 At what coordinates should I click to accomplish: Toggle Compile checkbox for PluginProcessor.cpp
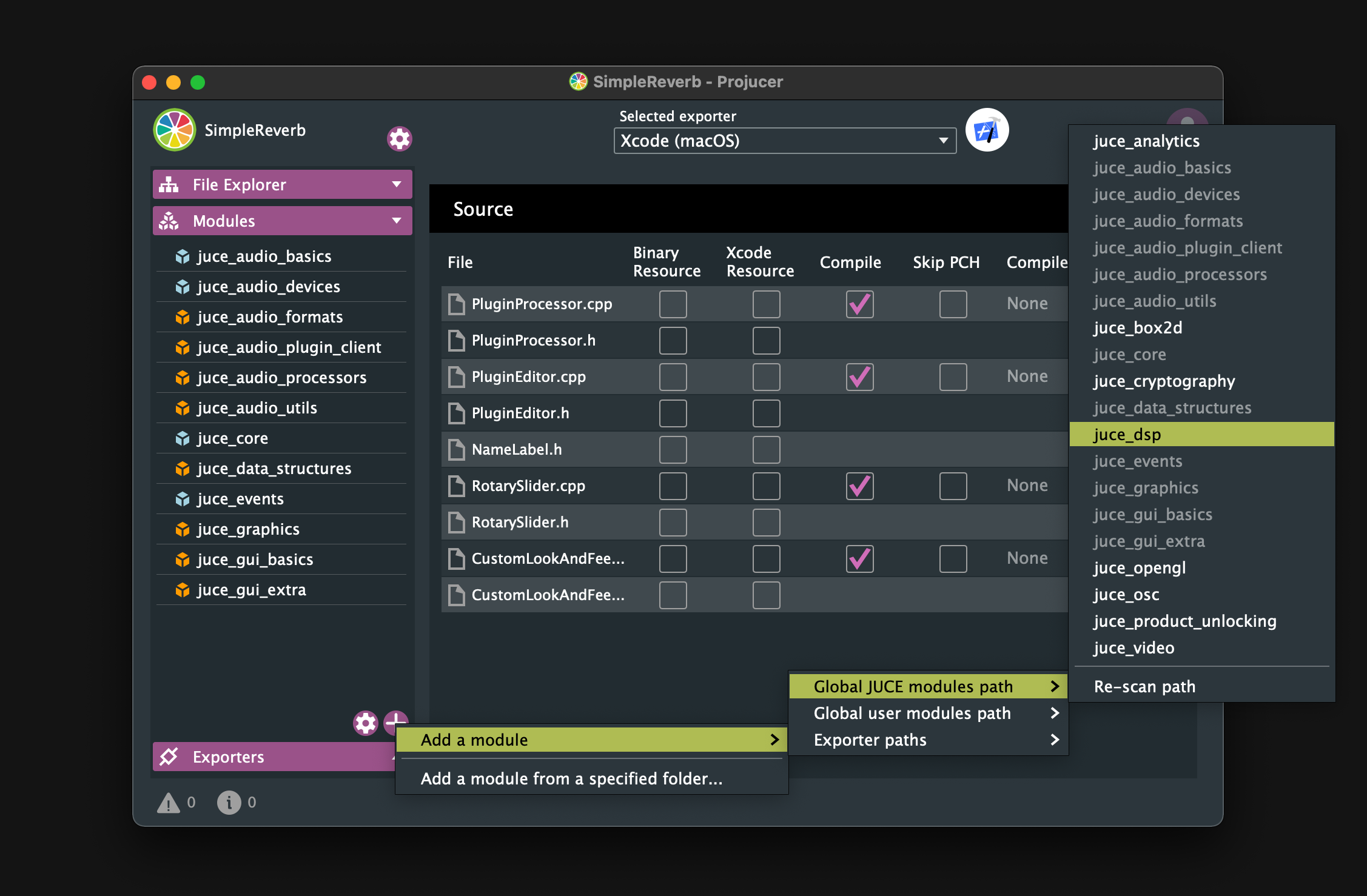pyautogui.click(x=859, y=304)
